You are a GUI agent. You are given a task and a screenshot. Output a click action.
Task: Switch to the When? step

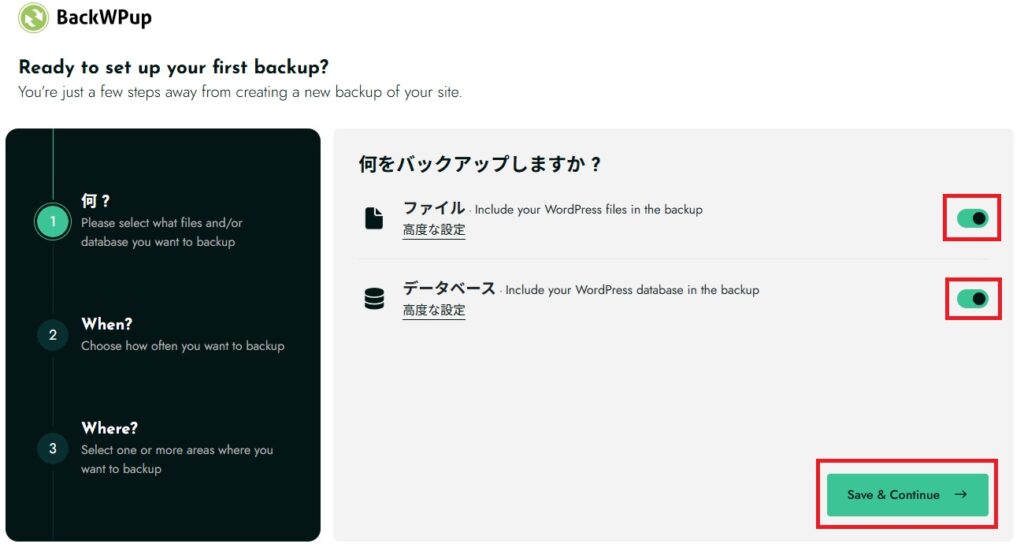coord(107,324)
